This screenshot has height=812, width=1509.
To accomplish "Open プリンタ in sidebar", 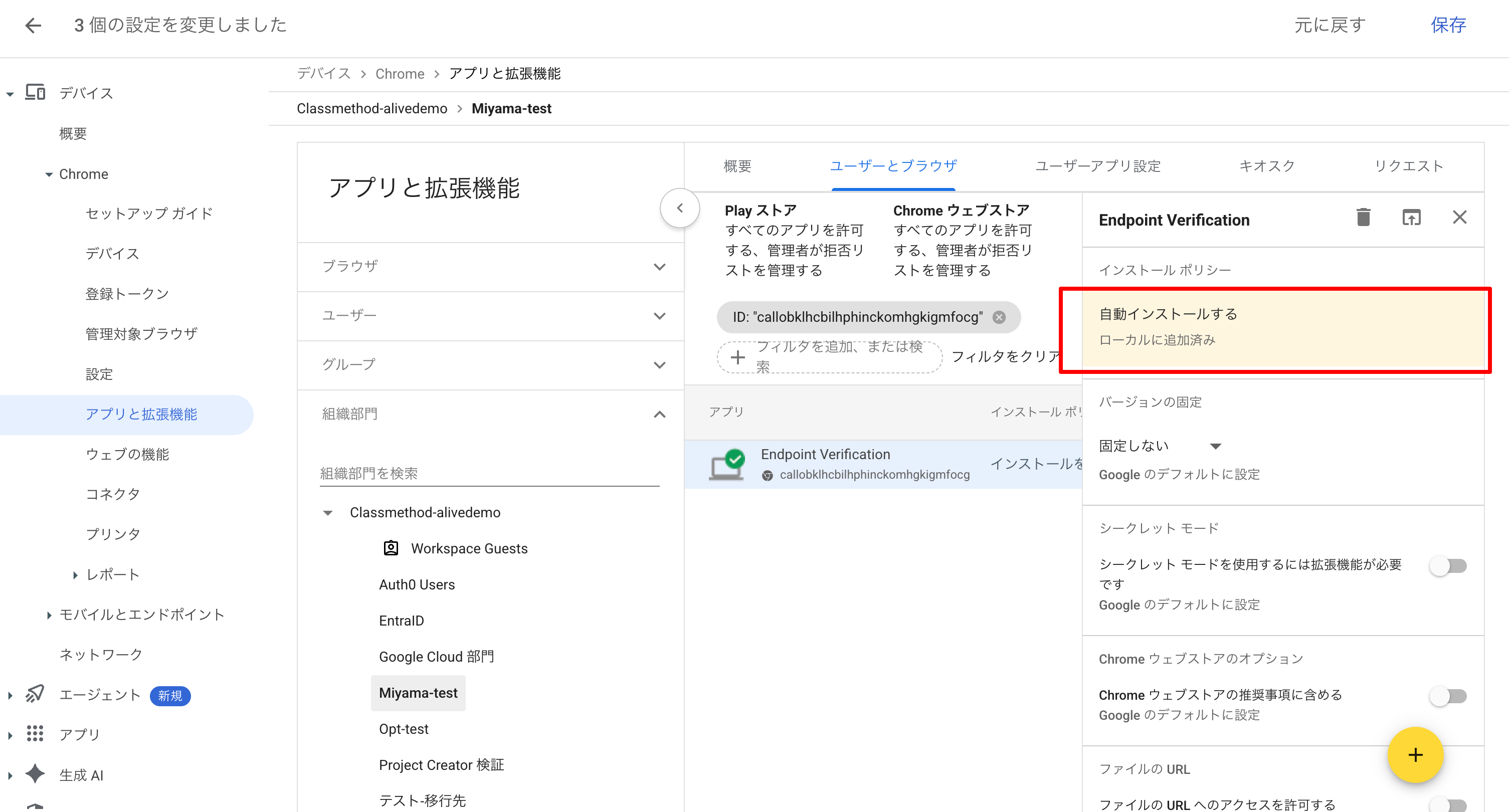I will [x=112, y=534].
